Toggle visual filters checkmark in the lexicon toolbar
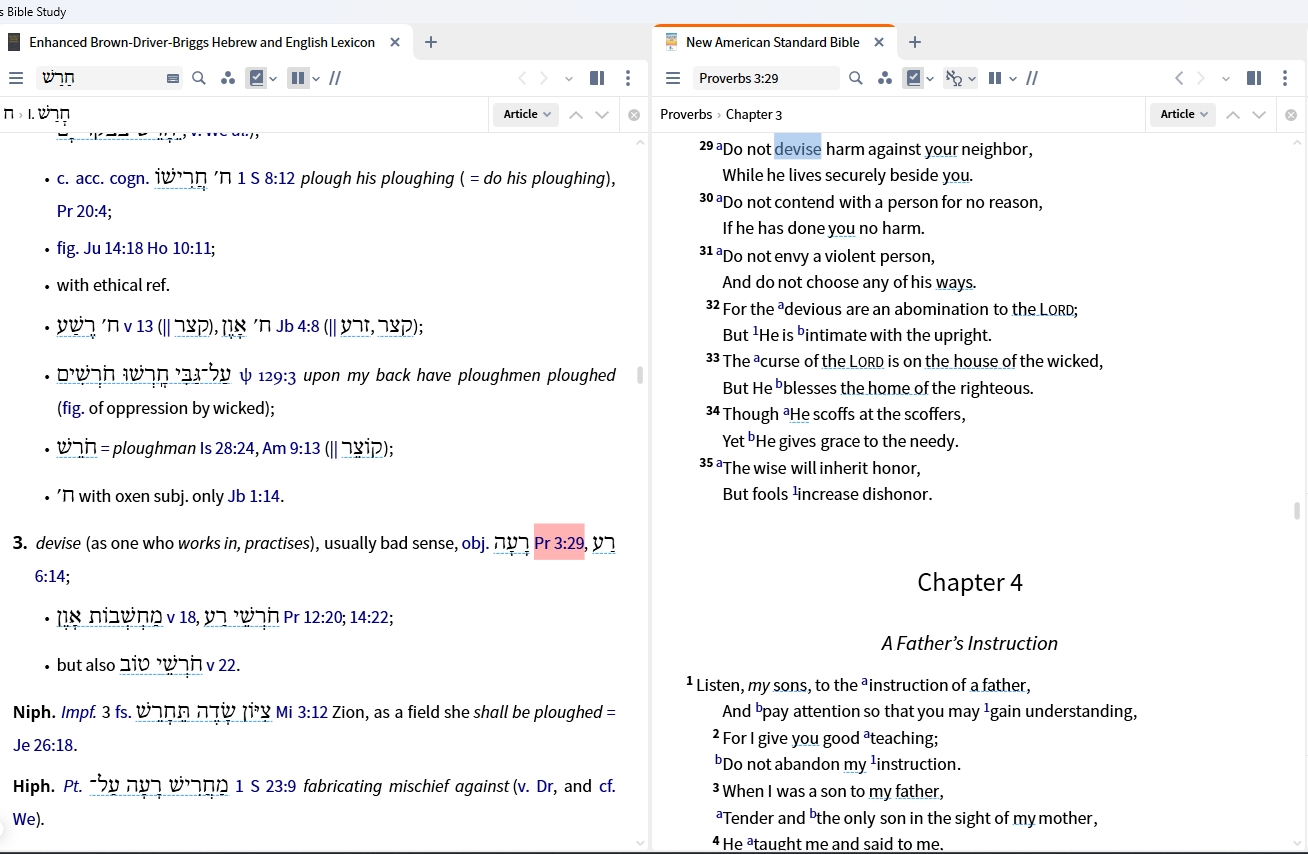 click(x=256, y=78)
